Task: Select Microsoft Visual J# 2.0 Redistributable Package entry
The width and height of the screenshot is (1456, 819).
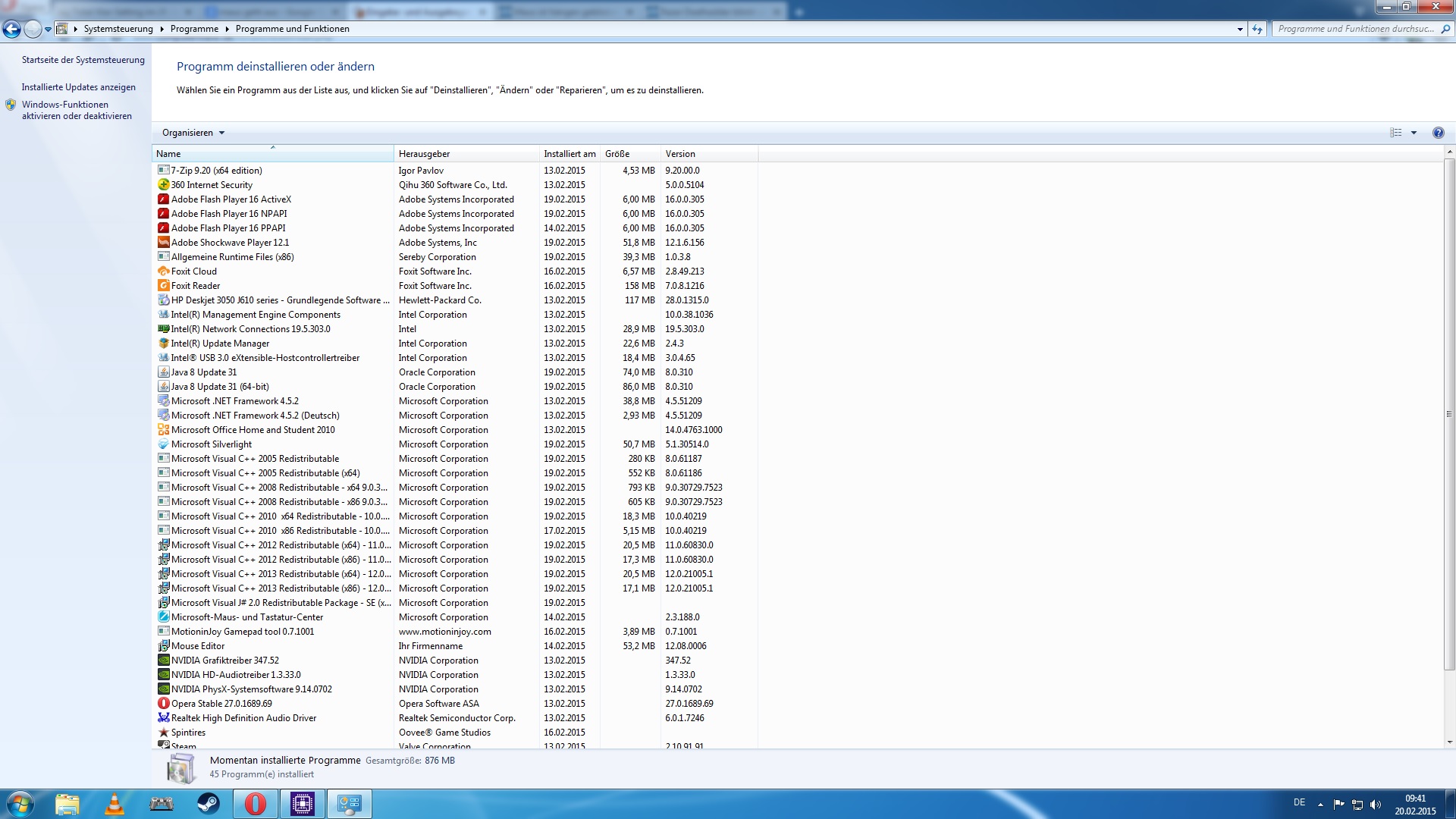Action: [455, 603]
